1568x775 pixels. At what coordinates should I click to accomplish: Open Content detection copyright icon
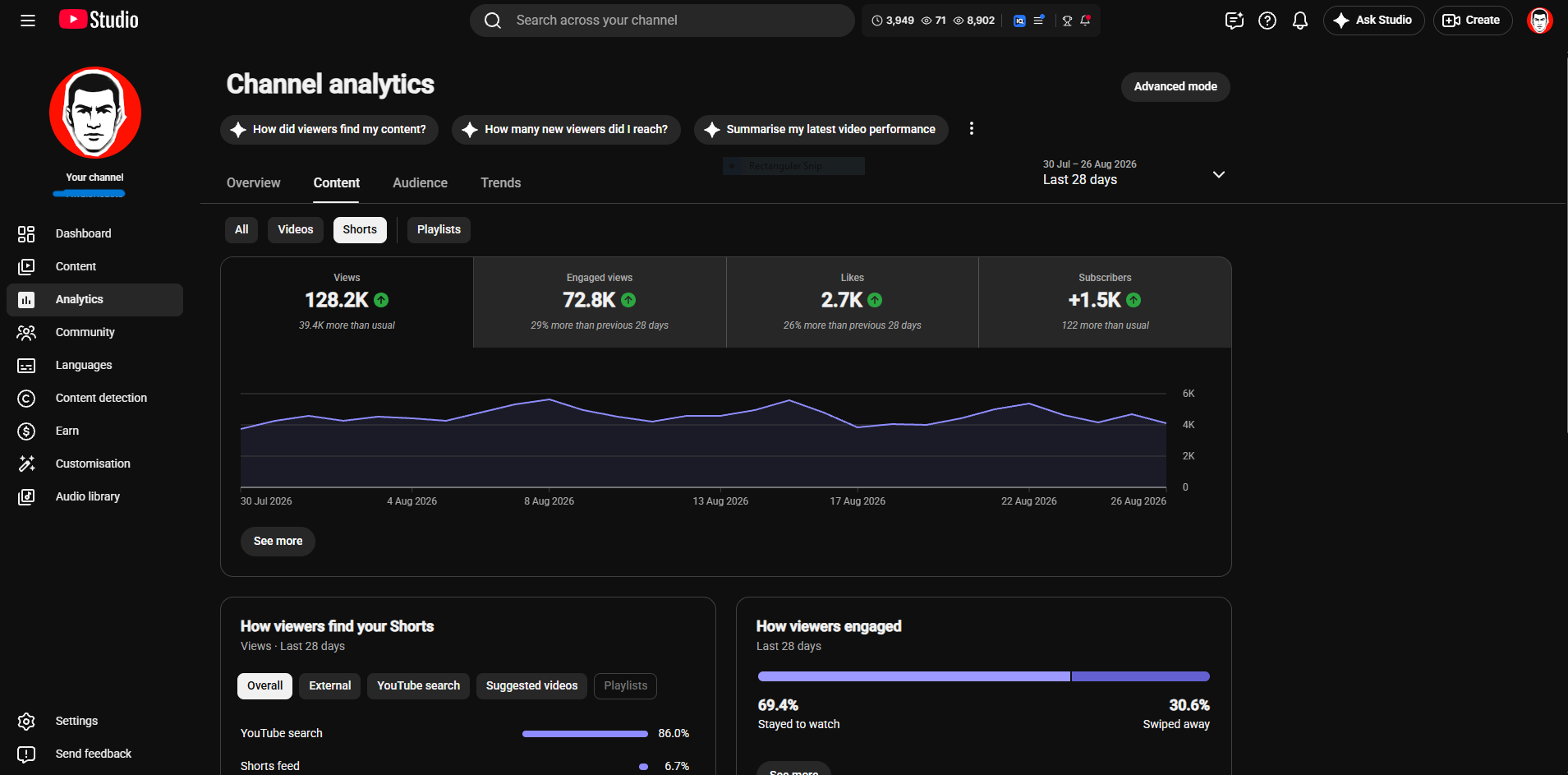point(26,399)
